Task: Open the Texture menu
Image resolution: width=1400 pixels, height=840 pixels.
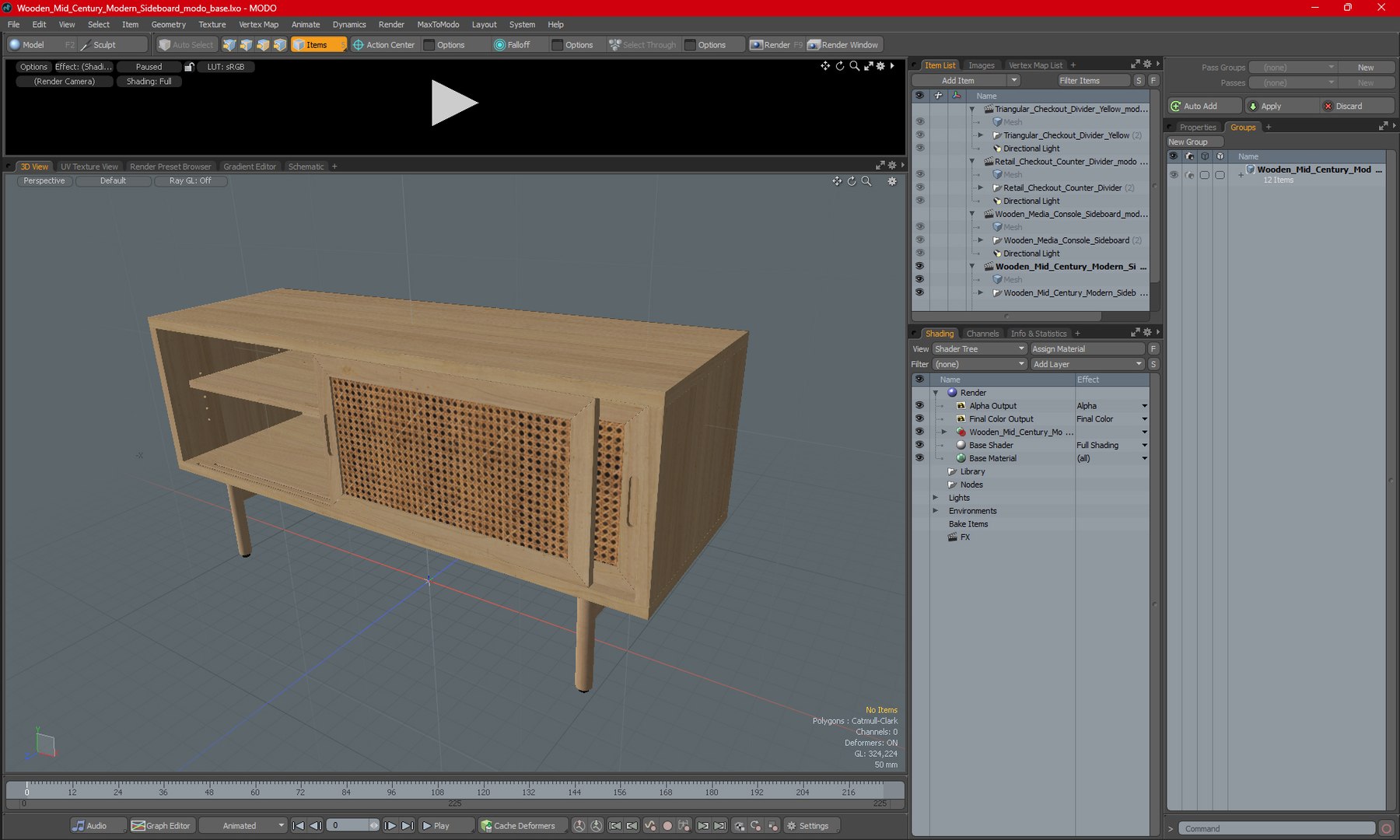Action: tap(212, 25)
